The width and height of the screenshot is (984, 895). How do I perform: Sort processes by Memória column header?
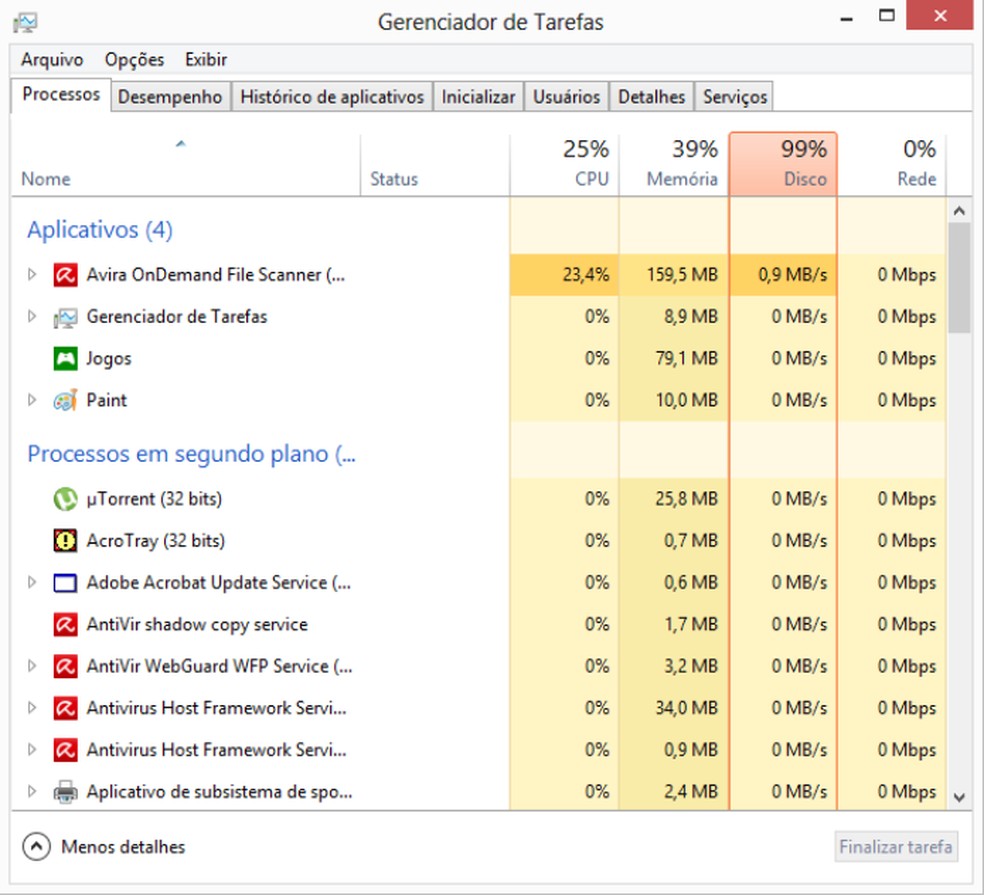[x=674, y=164]
